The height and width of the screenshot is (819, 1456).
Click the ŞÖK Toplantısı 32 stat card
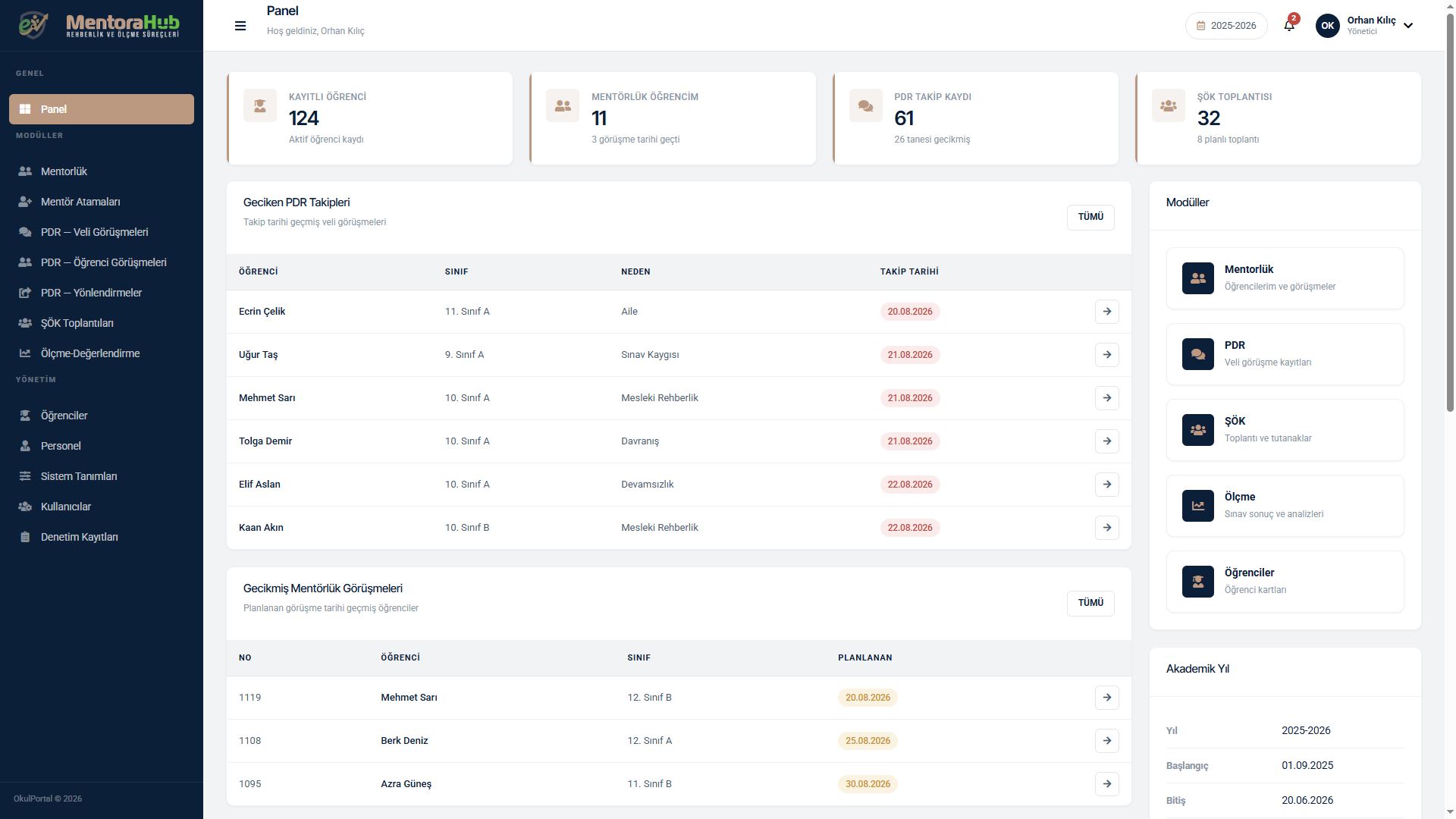pos(1279,118)
